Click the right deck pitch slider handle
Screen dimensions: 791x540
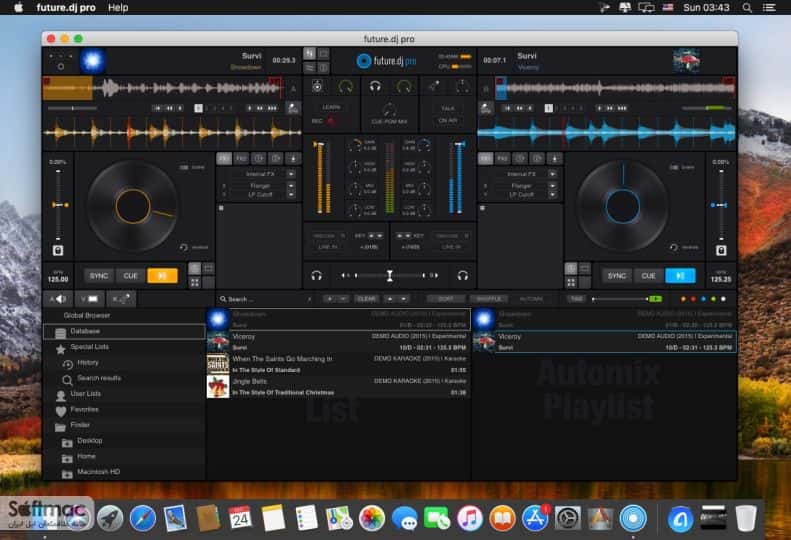coord(719,205)
